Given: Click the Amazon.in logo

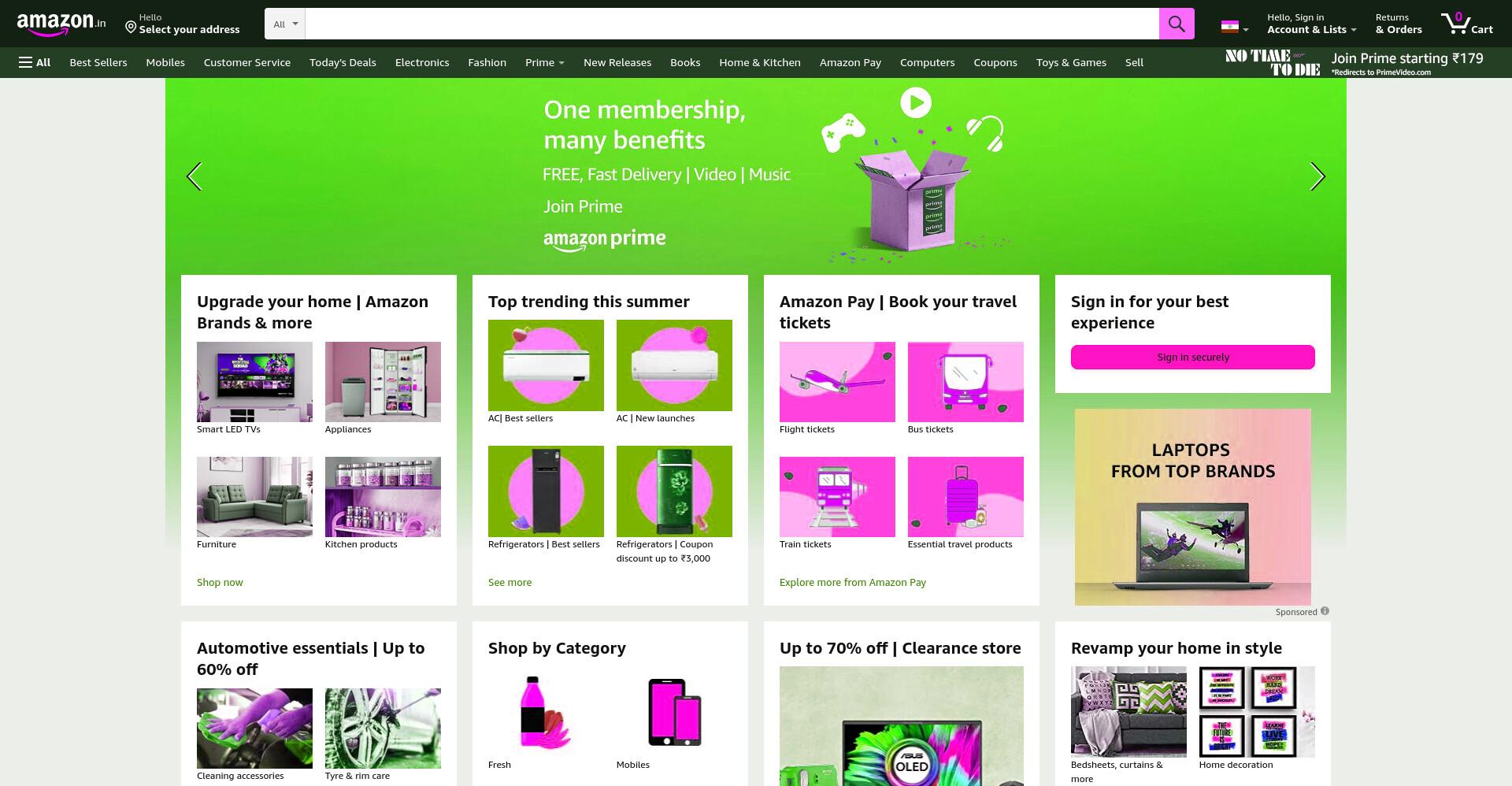Looking at the screenshot, I should 61,24.
